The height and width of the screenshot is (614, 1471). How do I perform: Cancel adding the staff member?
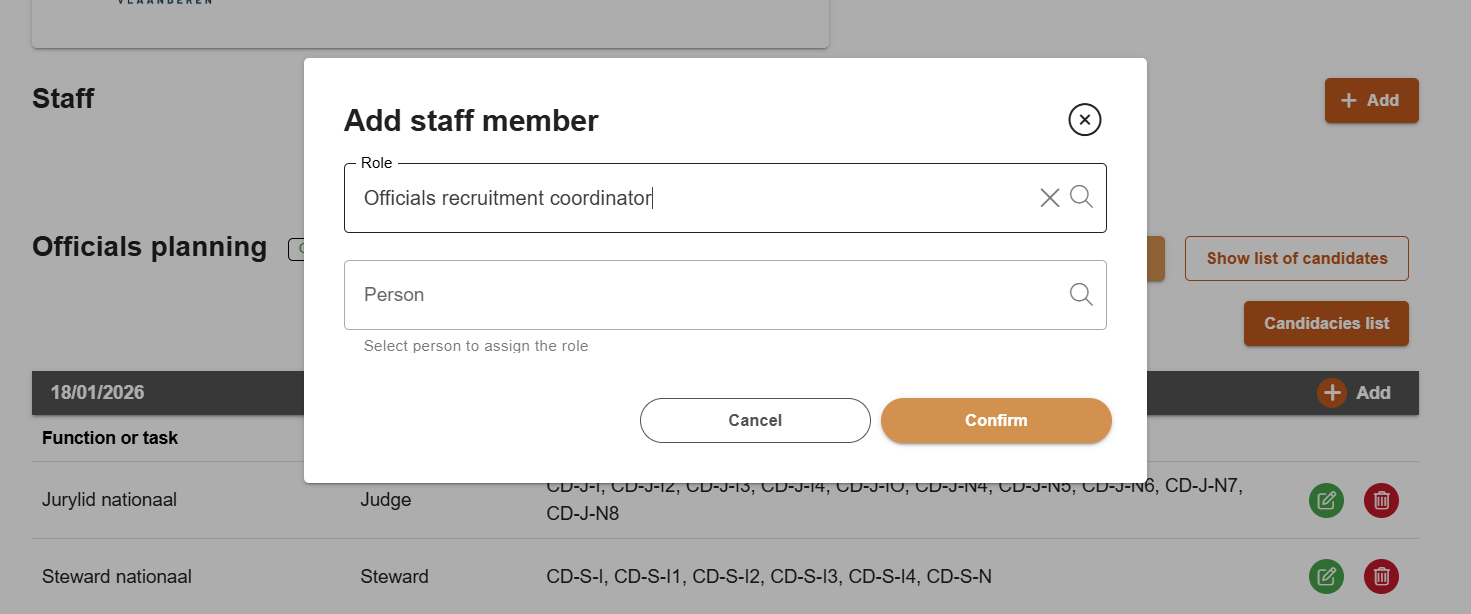pos(755,420)
